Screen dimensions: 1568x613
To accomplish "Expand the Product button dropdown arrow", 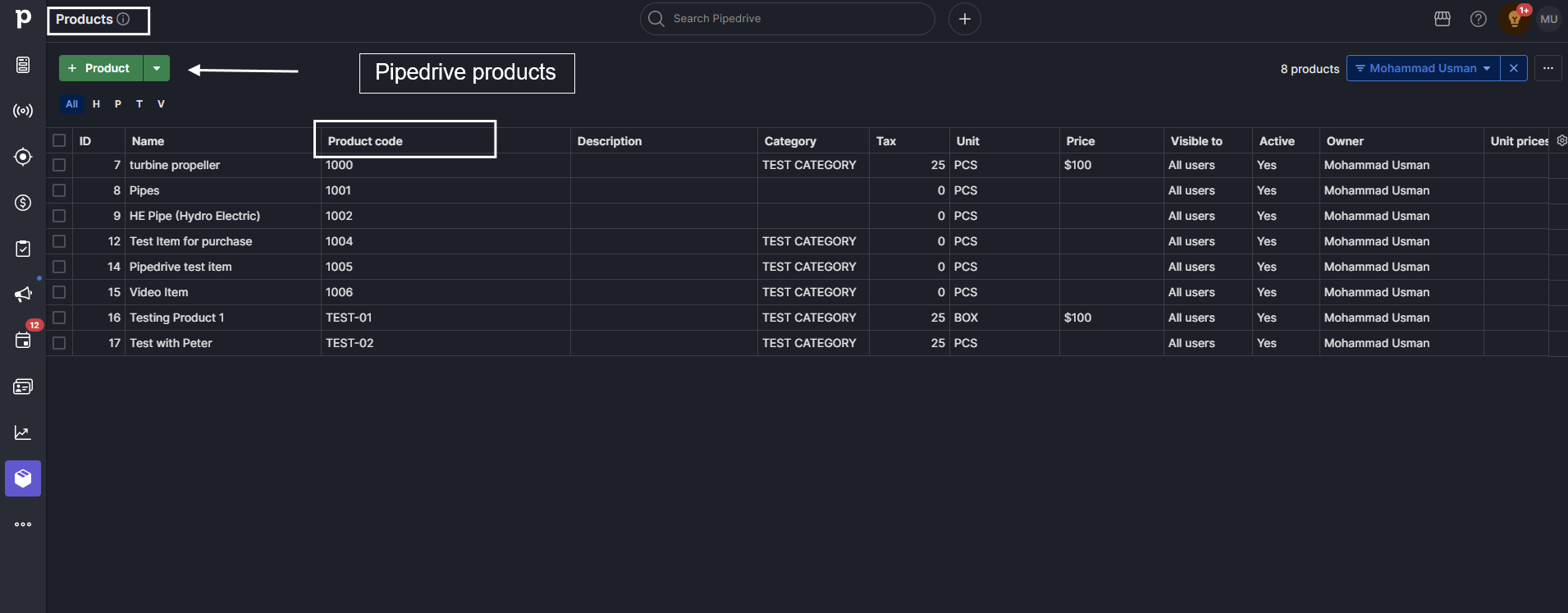I will (x=157, y=68).
